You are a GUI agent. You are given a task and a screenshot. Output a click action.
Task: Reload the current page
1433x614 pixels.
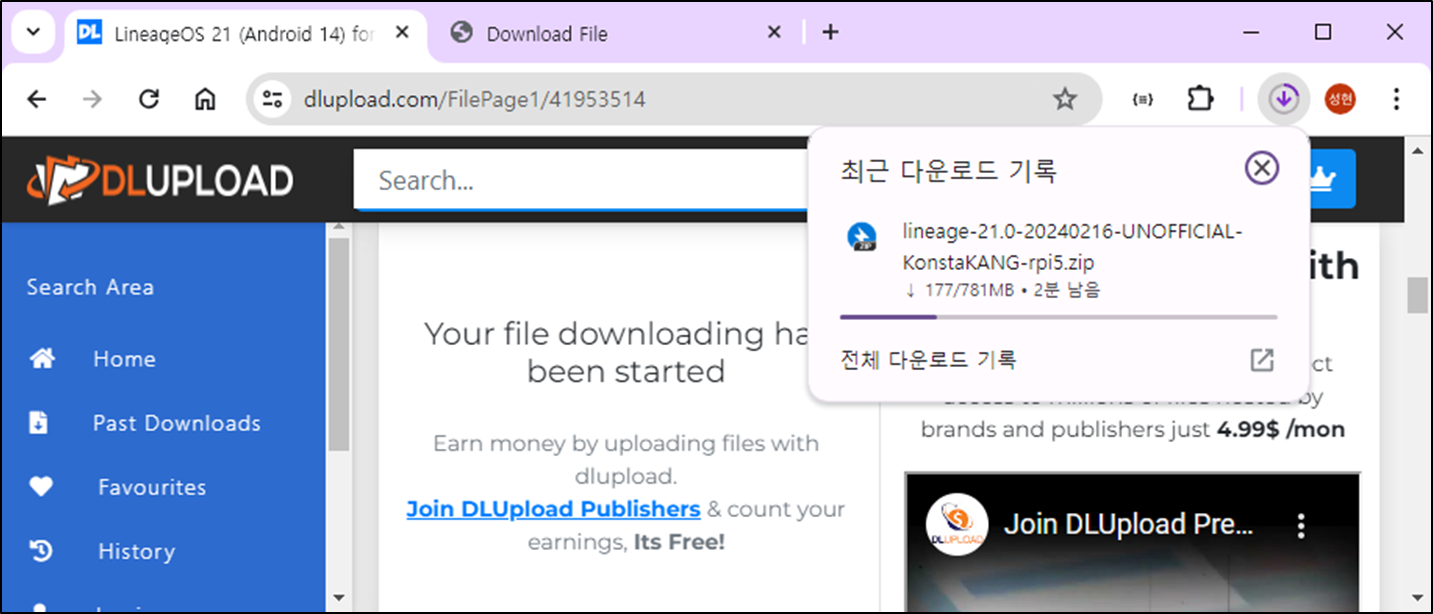149,99
